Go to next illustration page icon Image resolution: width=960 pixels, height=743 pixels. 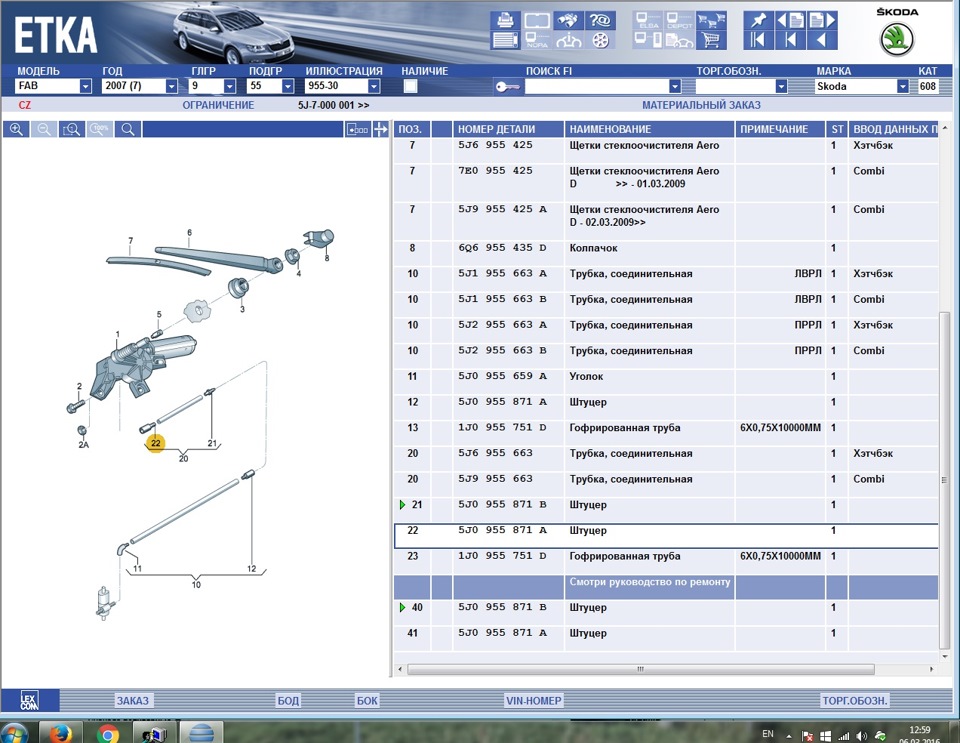822,20
